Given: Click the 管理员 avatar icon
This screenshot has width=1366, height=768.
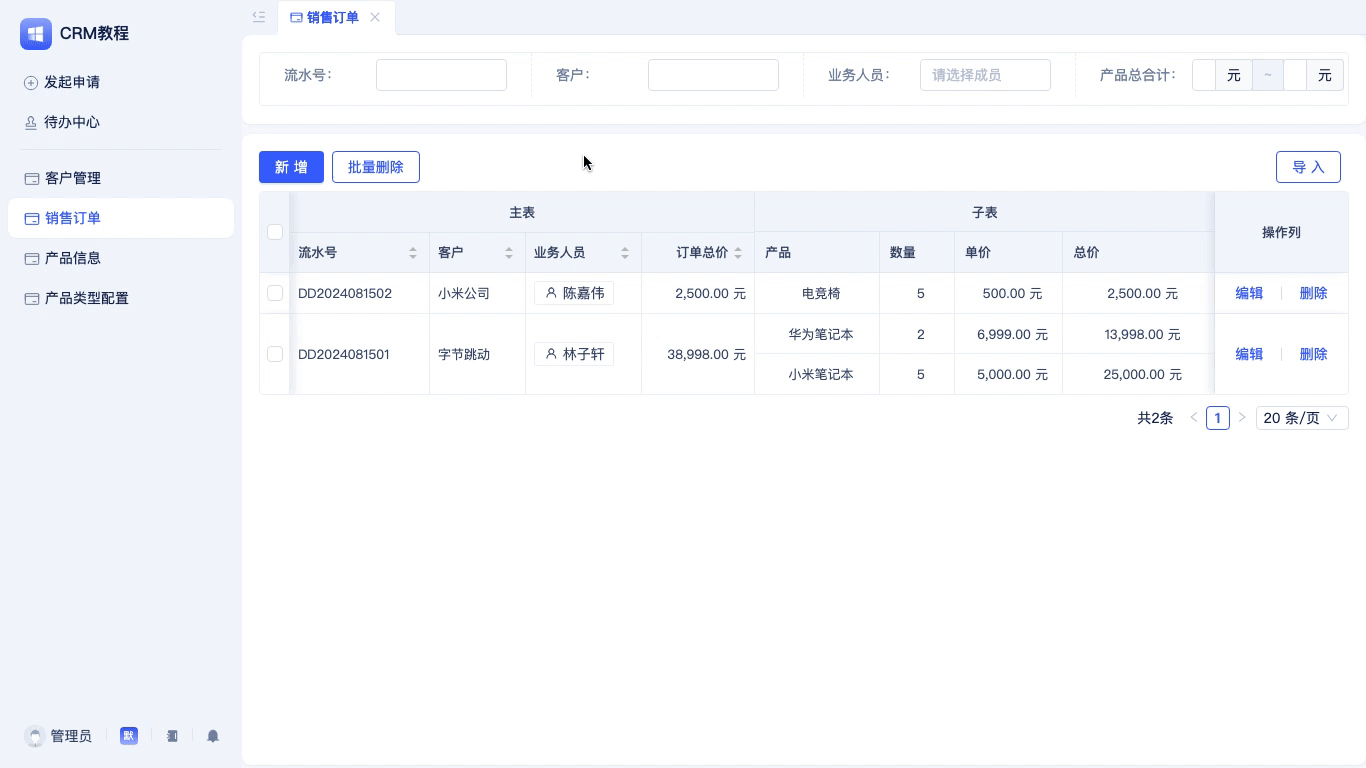Looking at the screenshot, I should 33,736.
